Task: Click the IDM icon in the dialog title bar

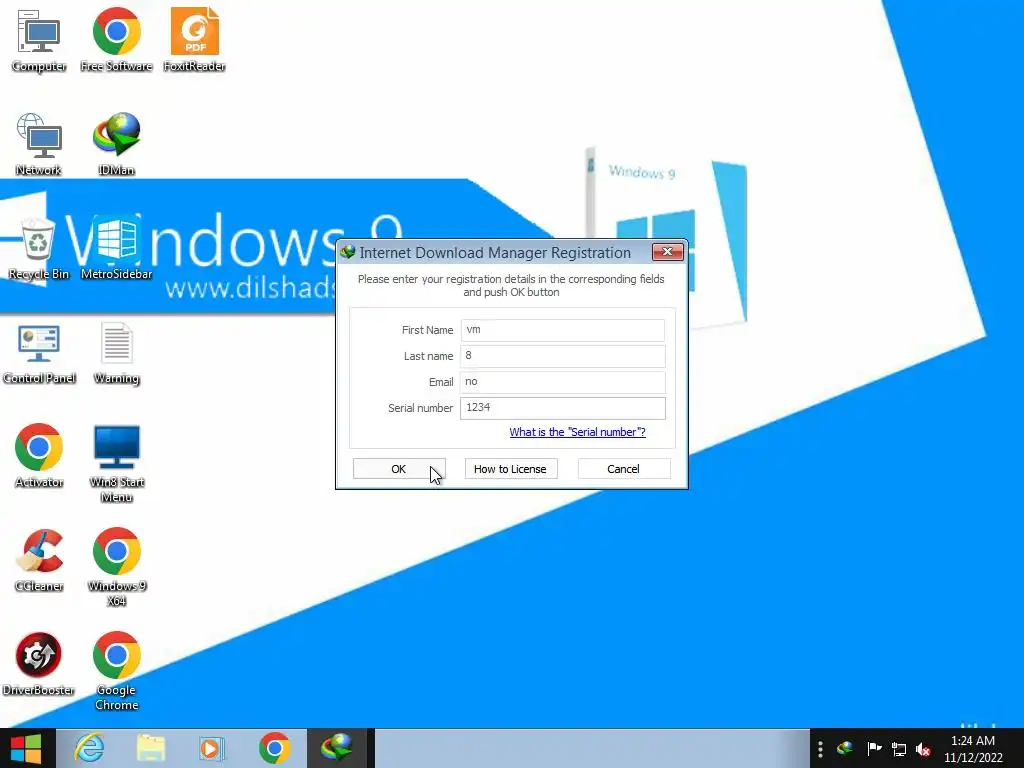Action: click(347, 252)
